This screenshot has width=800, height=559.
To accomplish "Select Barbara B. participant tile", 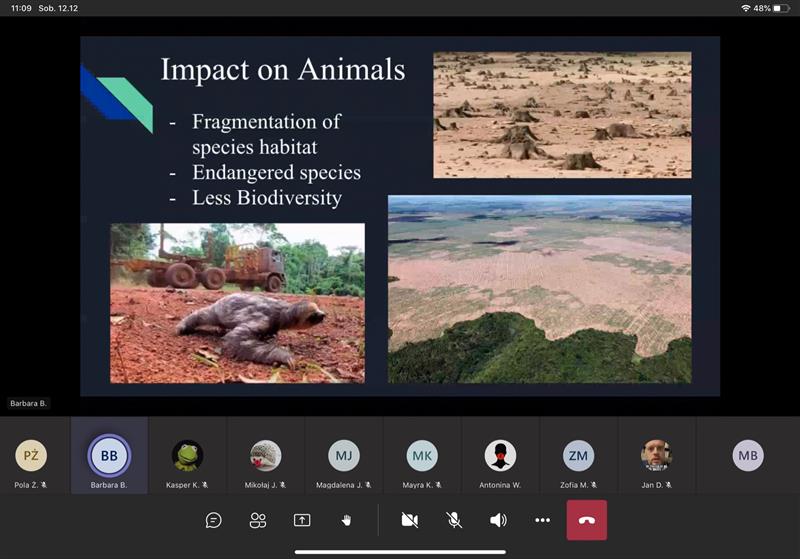I will click(109, 456).
